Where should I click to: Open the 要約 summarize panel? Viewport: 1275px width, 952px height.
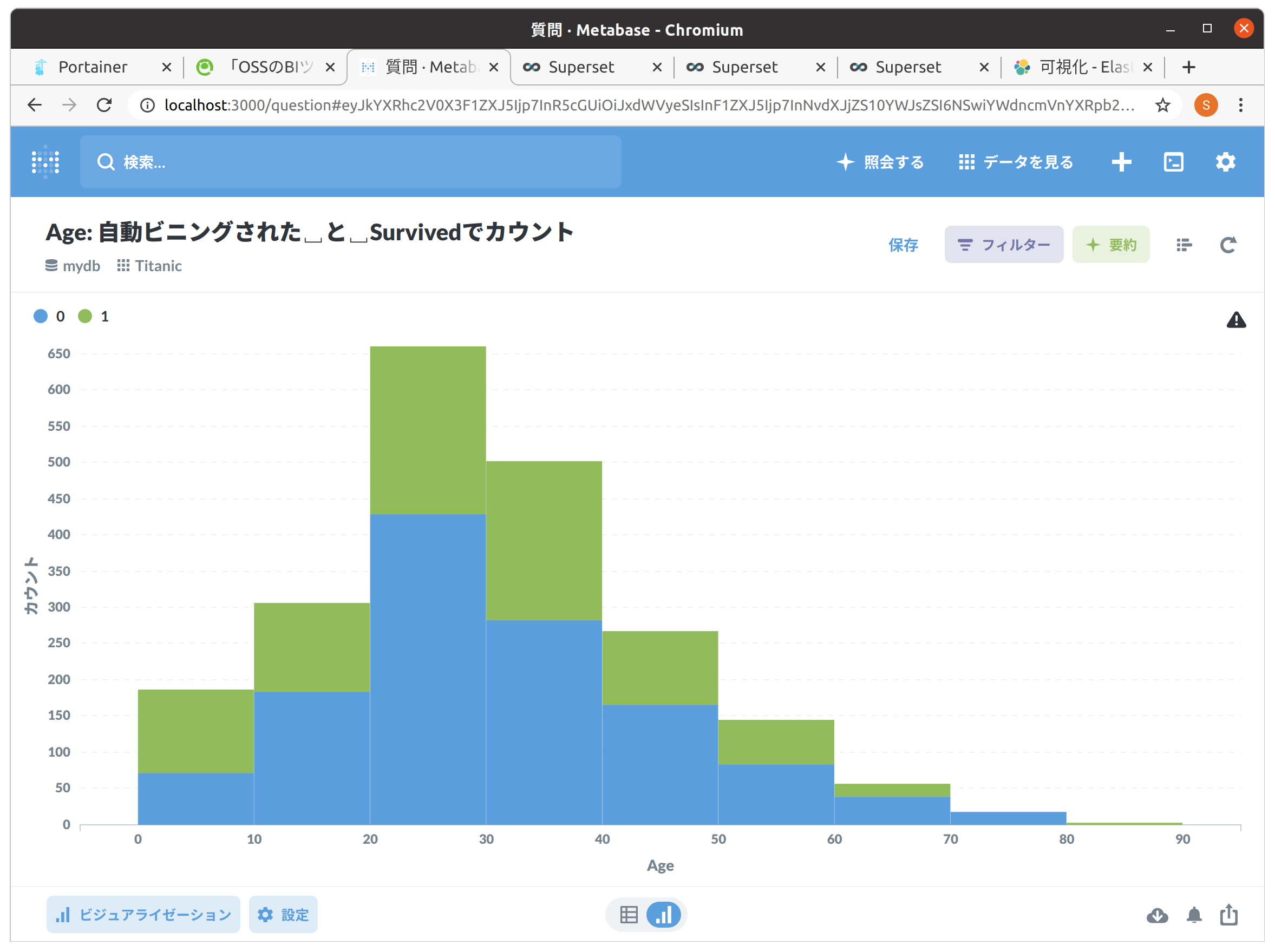point(1111,244)
